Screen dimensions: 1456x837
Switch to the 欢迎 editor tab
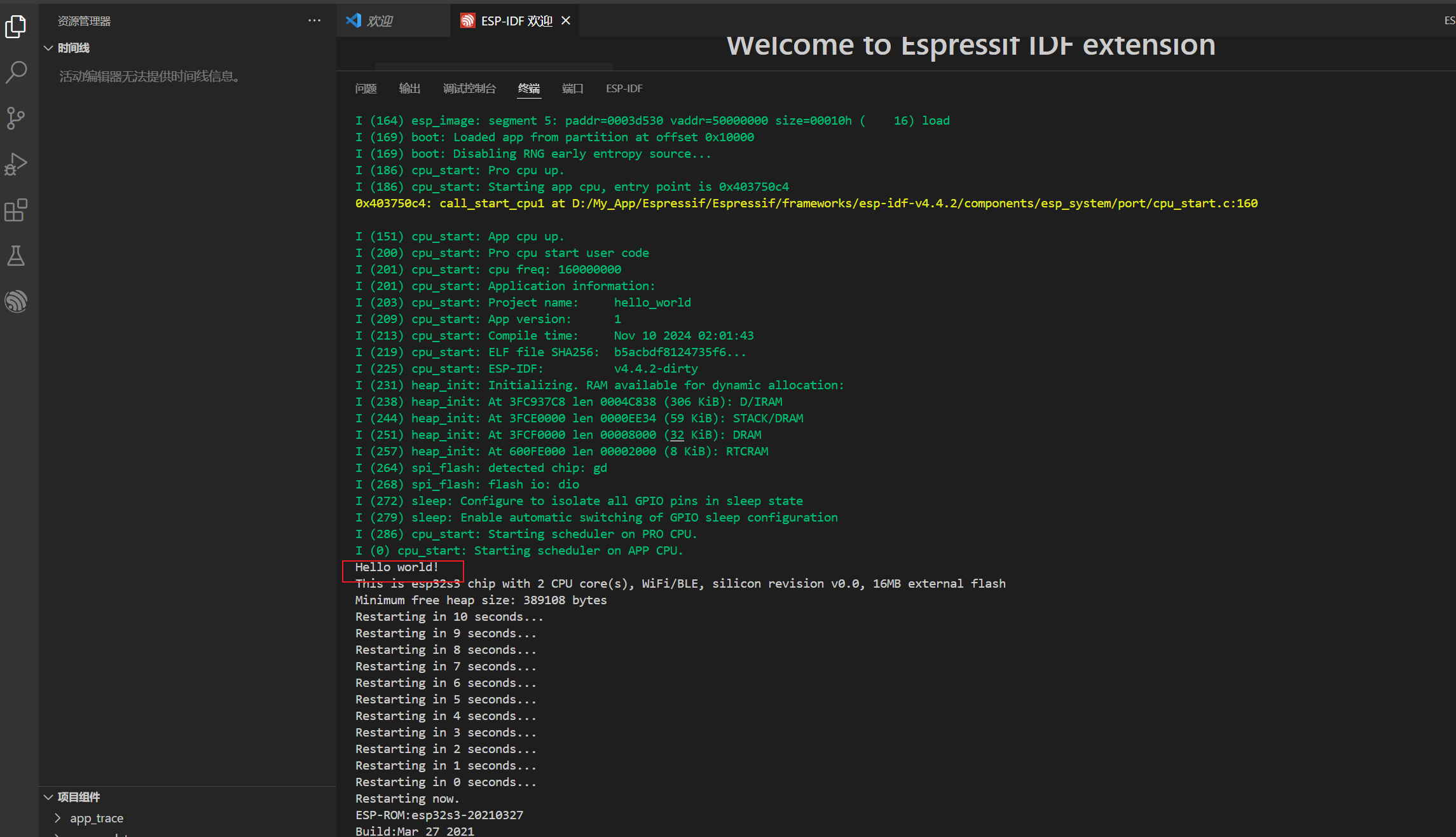tap(380, 21)
